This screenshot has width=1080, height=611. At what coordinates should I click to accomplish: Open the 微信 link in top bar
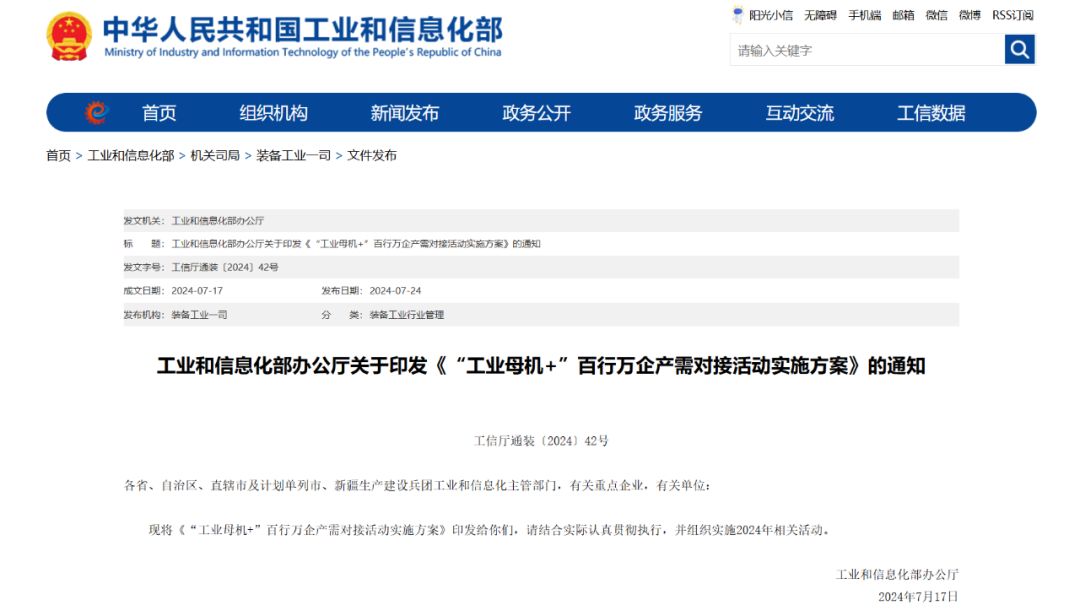[936, 15]
